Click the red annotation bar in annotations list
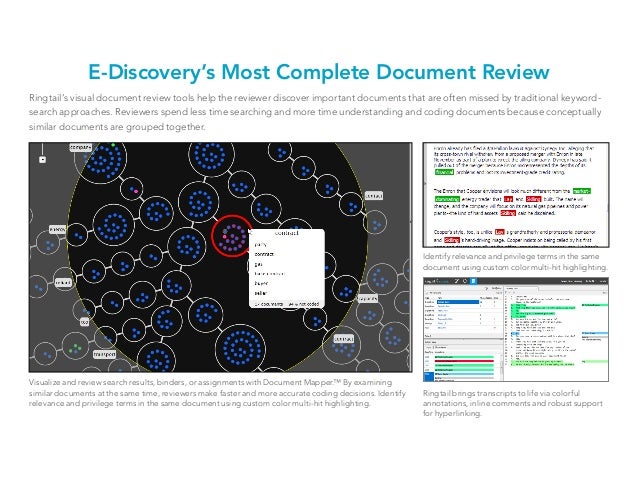 [x=464, y=361]
